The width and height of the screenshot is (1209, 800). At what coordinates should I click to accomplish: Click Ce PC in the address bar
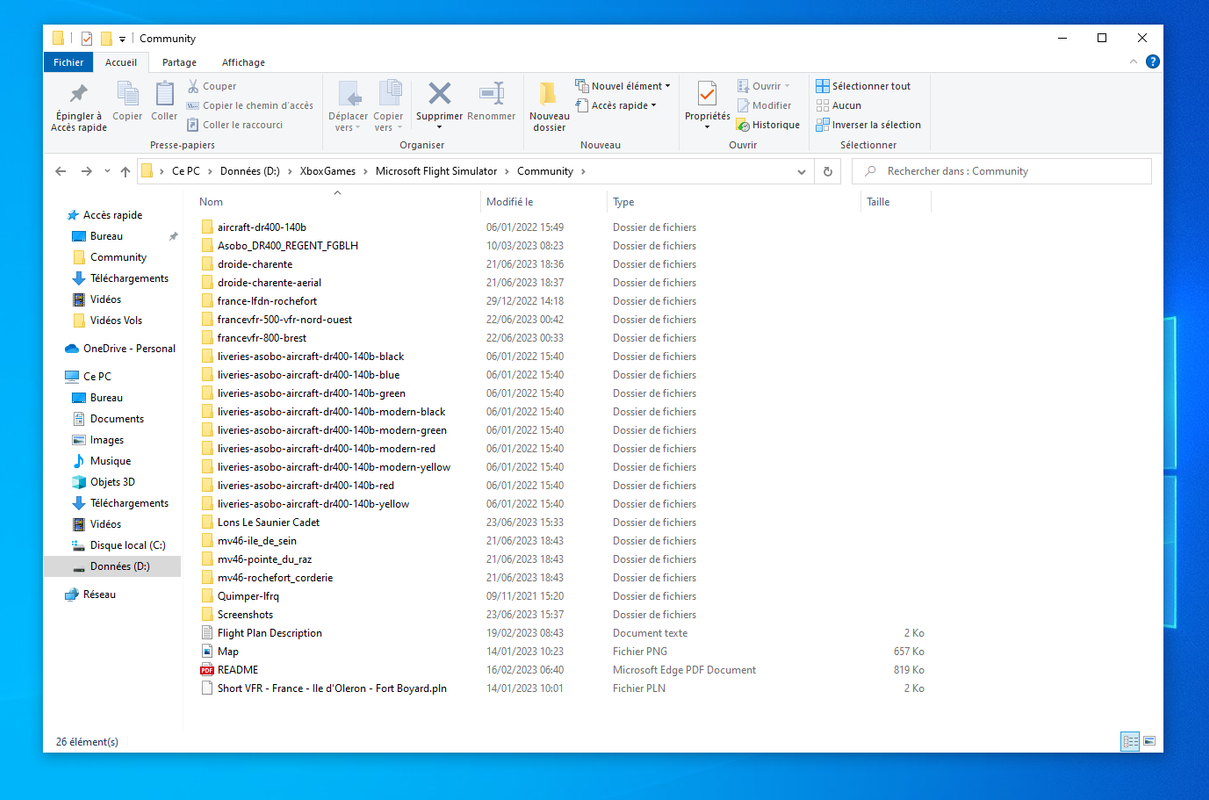[x=186, y=171]
